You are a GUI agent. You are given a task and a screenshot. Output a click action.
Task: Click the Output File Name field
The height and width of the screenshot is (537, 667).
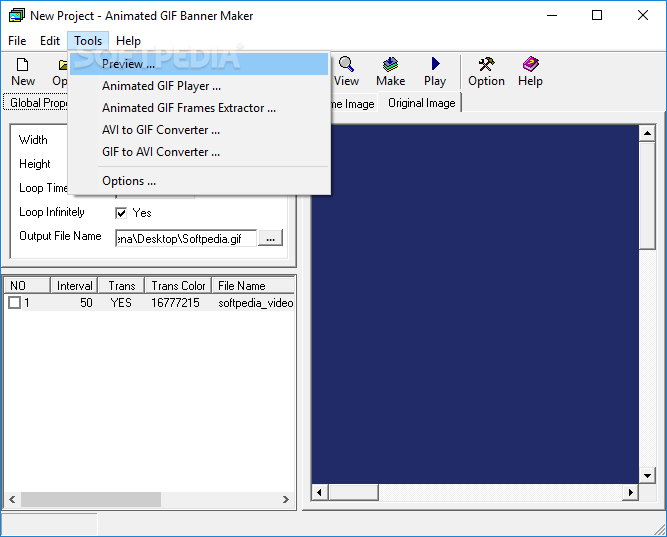(x=186, y=238)
